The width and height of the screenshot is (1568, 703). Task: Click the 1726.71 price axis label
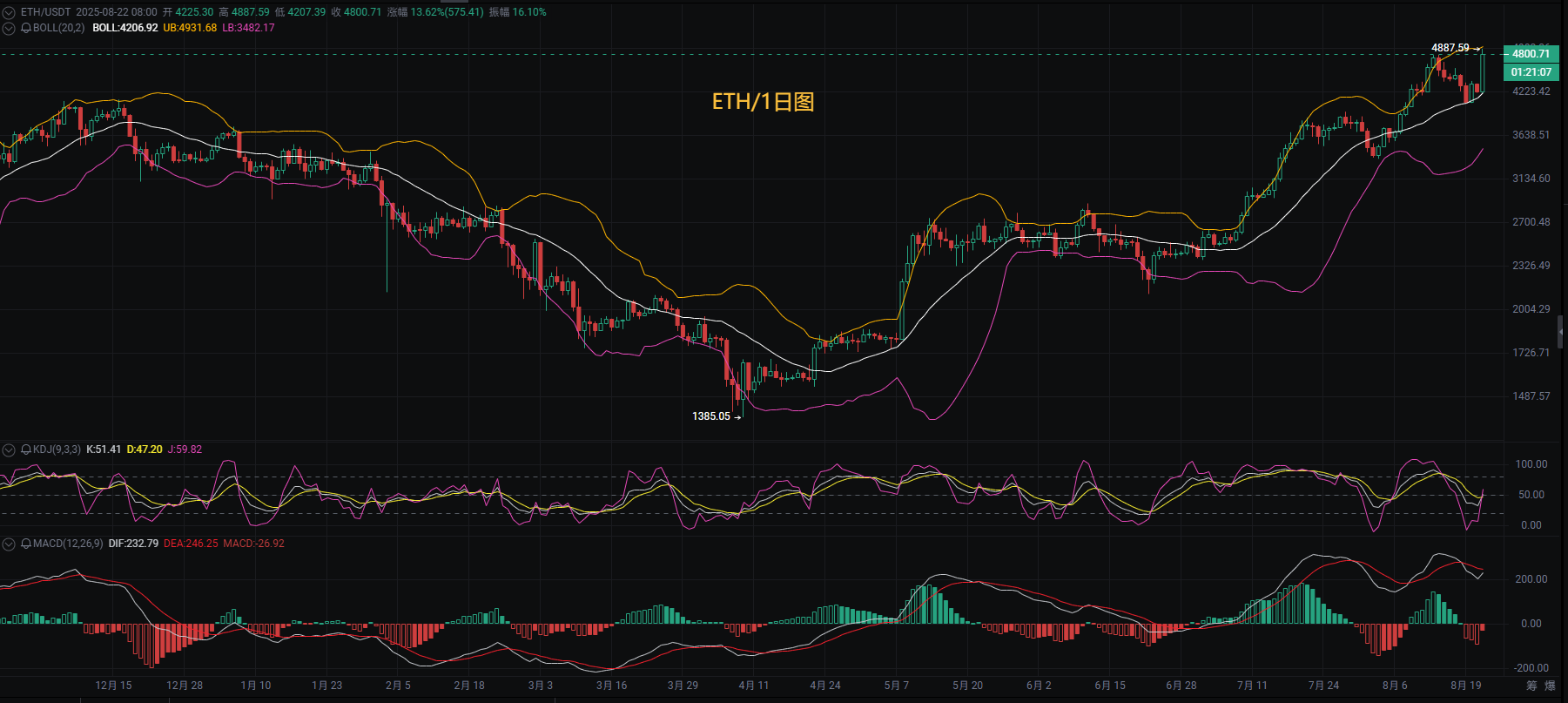(1531, 353)
